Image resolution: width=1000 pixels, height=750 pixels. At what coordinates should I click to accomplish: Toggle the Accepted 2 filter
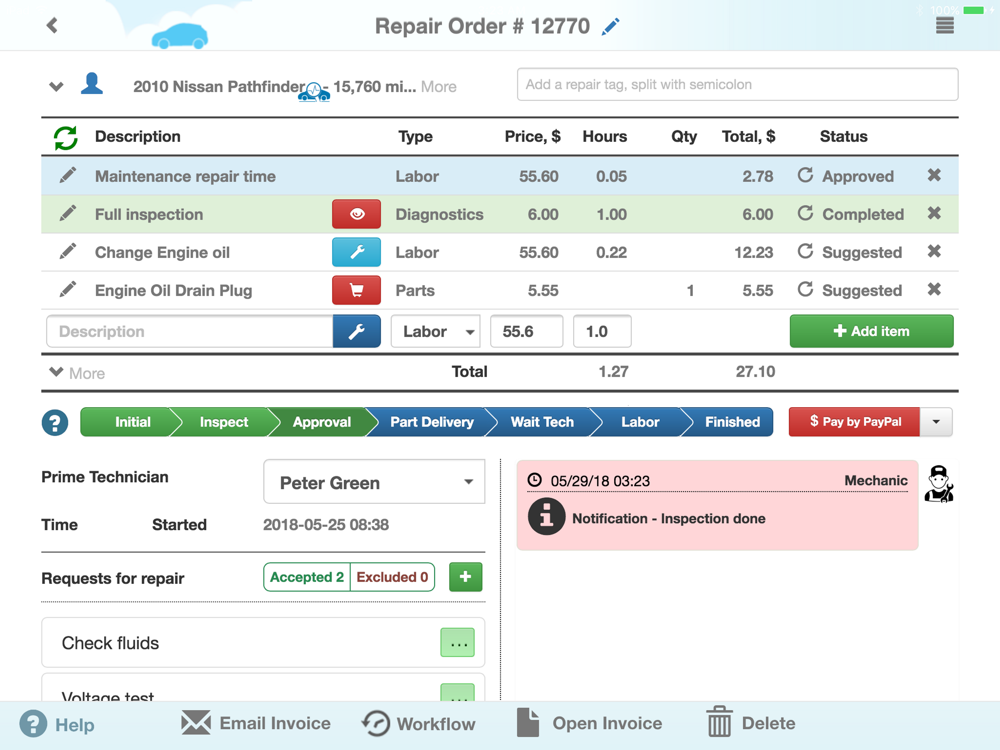[307, 577]
